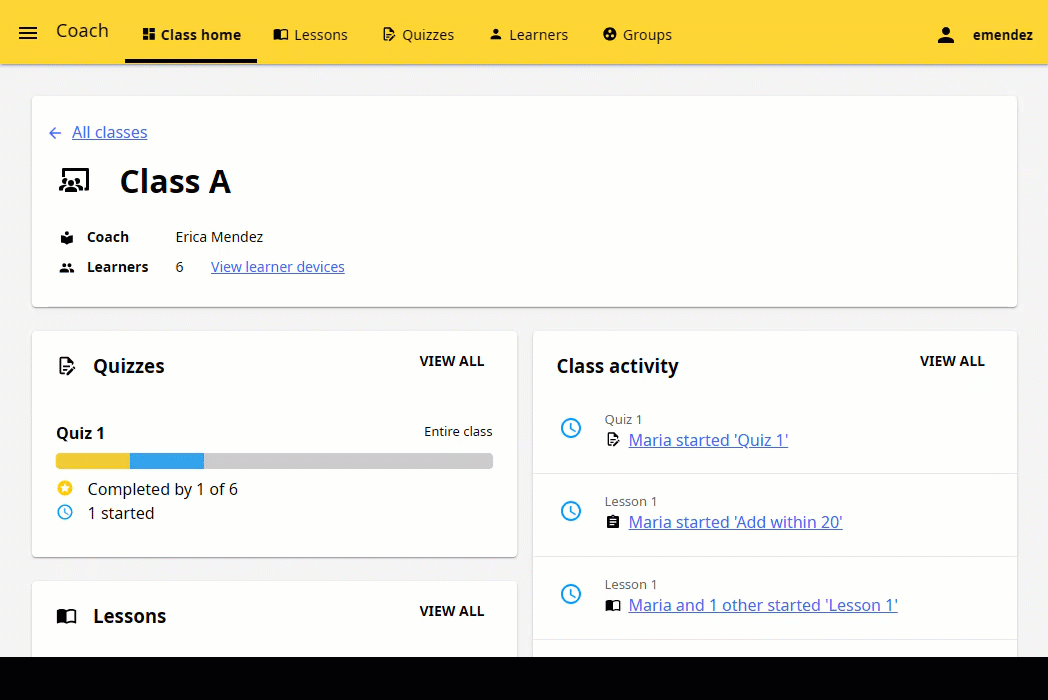Click the grid icon in the Class home tab

pos(149,34)
